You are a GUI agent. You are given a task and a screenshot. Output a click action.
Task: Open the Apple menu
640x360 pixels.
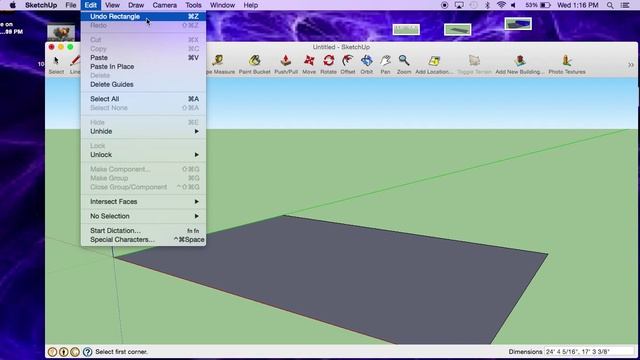[12, 5]
